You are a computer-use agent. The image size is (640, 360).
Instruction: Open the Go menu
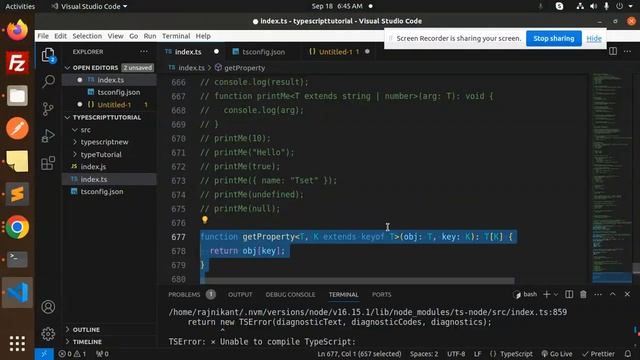[x=133, y=36]
